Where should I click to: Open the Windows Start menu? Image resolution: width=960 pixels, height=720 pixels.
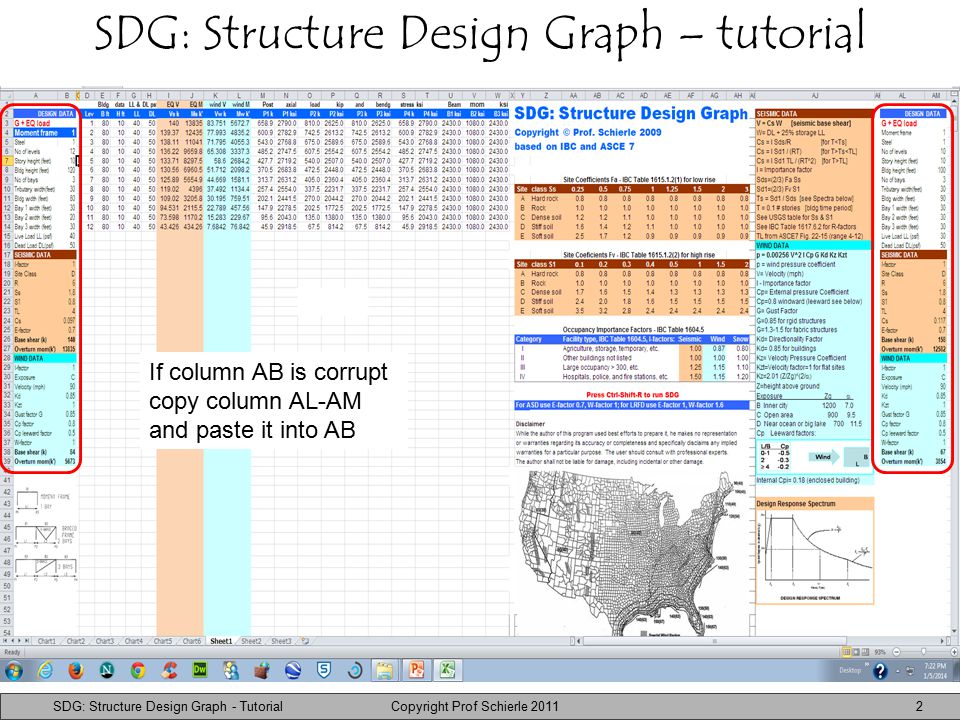[x=13, y=670]
